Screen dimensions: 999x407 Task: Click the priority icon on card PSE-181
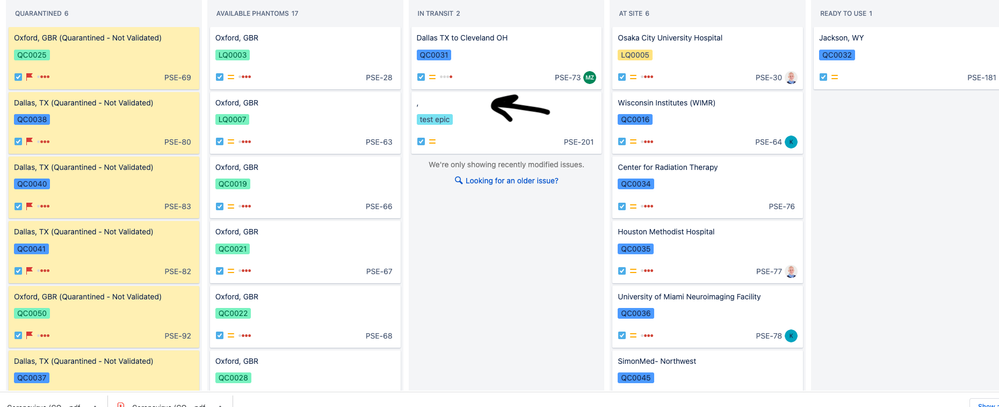(835, 77)
